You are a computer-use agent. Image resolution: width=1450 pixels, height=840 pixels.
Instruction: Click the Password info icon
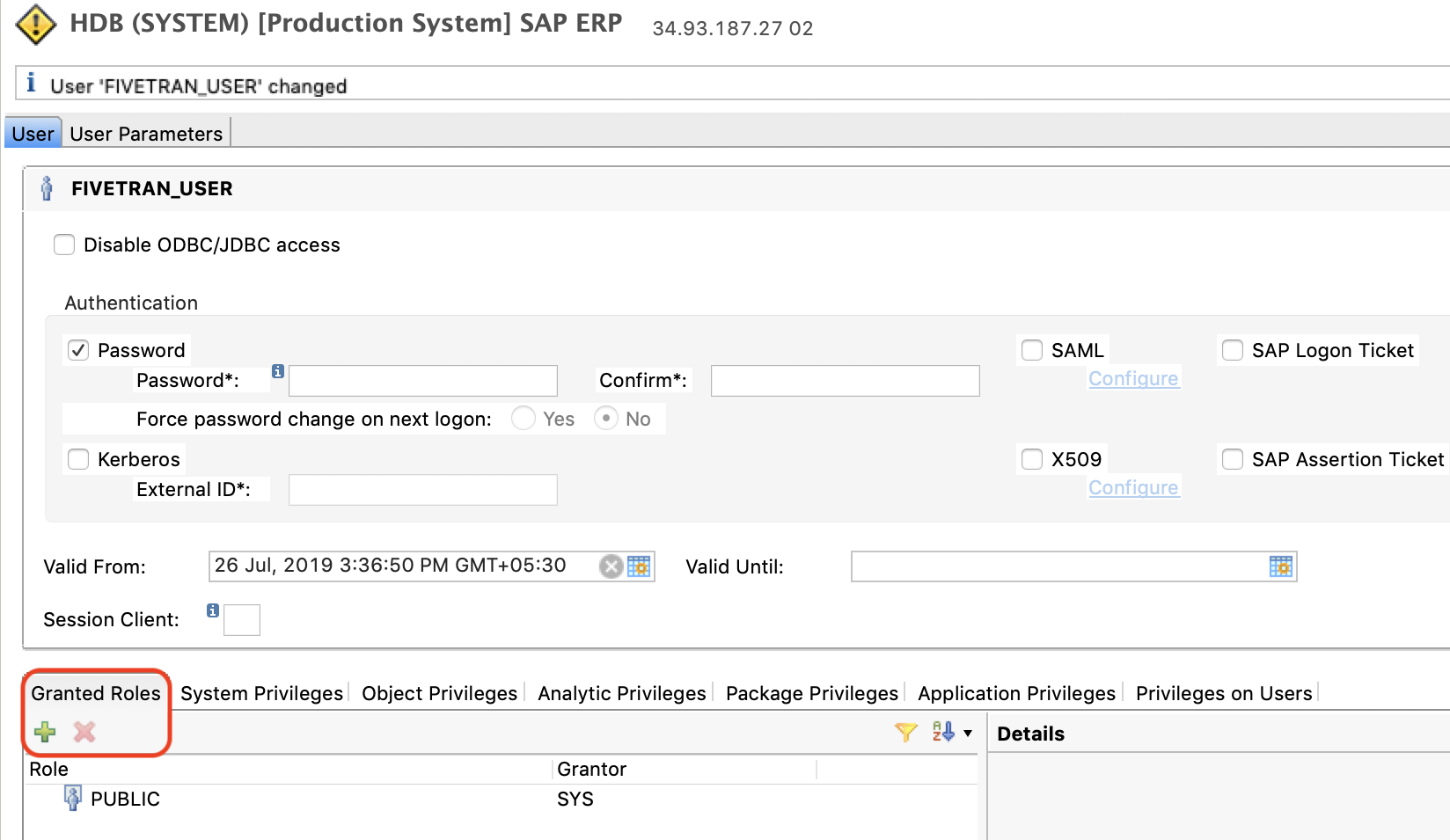click(278, 371)
